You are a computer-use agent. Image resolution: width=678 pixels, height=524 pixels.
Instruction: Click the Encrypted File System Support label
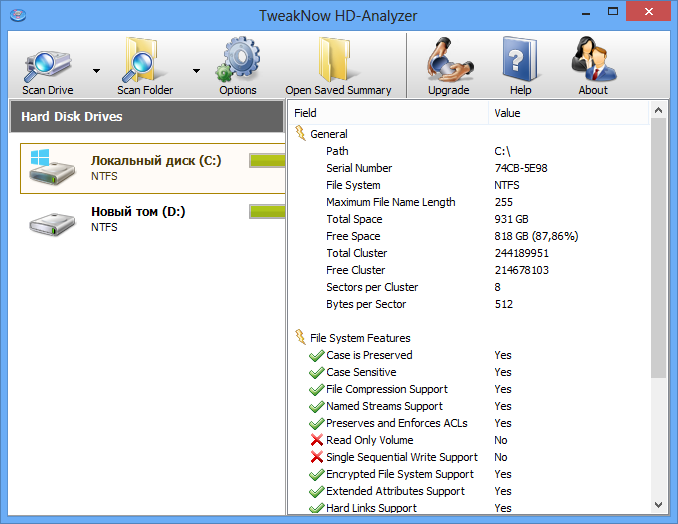[400, 474]
